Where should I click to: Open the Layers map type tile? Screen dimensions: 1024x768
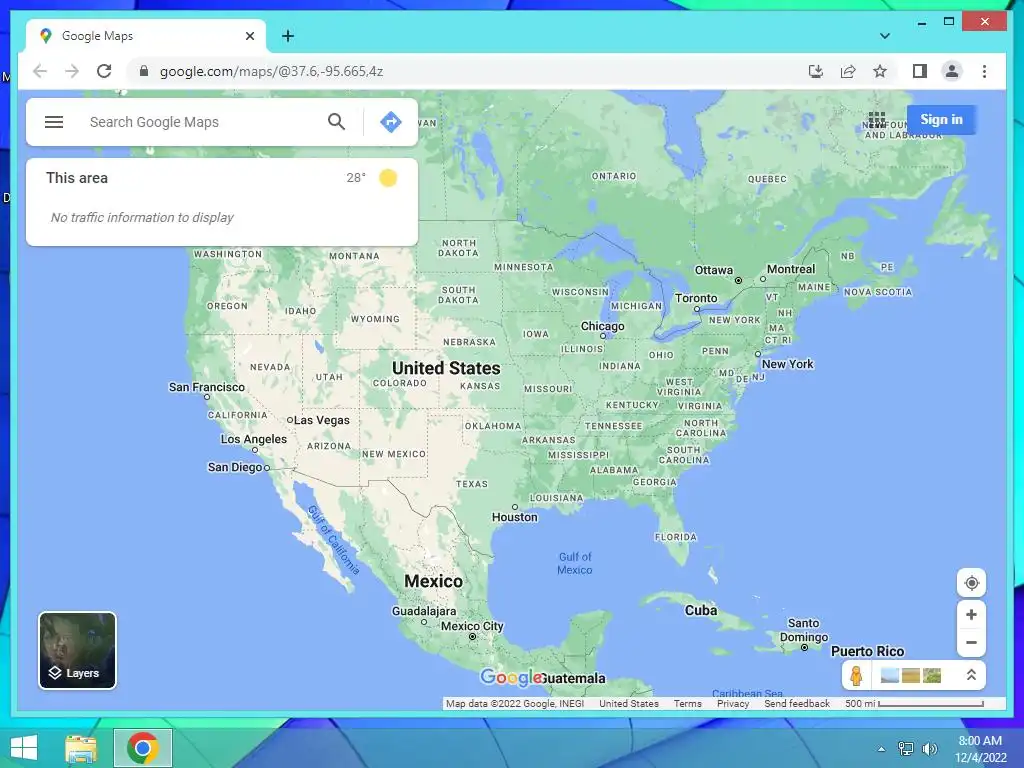point(77,650)
